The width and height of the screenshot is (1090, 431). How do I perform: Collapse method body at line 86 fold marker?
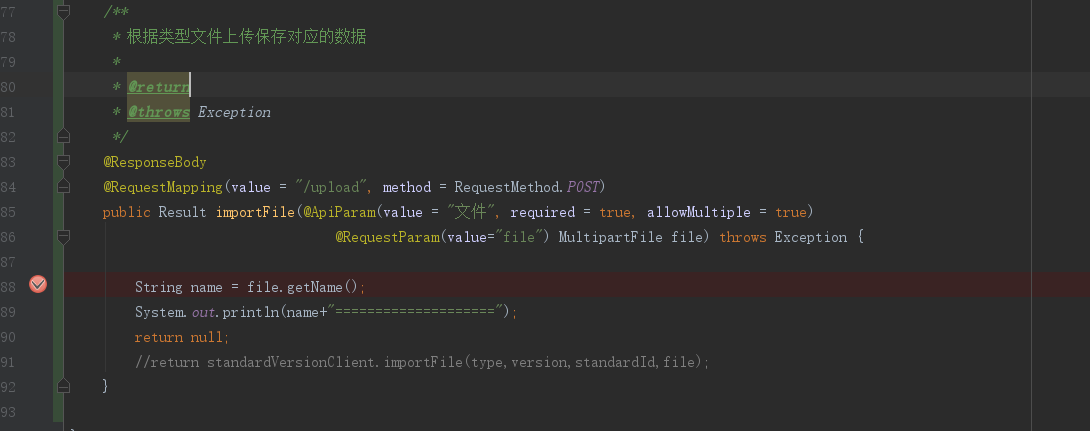(x=63, y=237)
